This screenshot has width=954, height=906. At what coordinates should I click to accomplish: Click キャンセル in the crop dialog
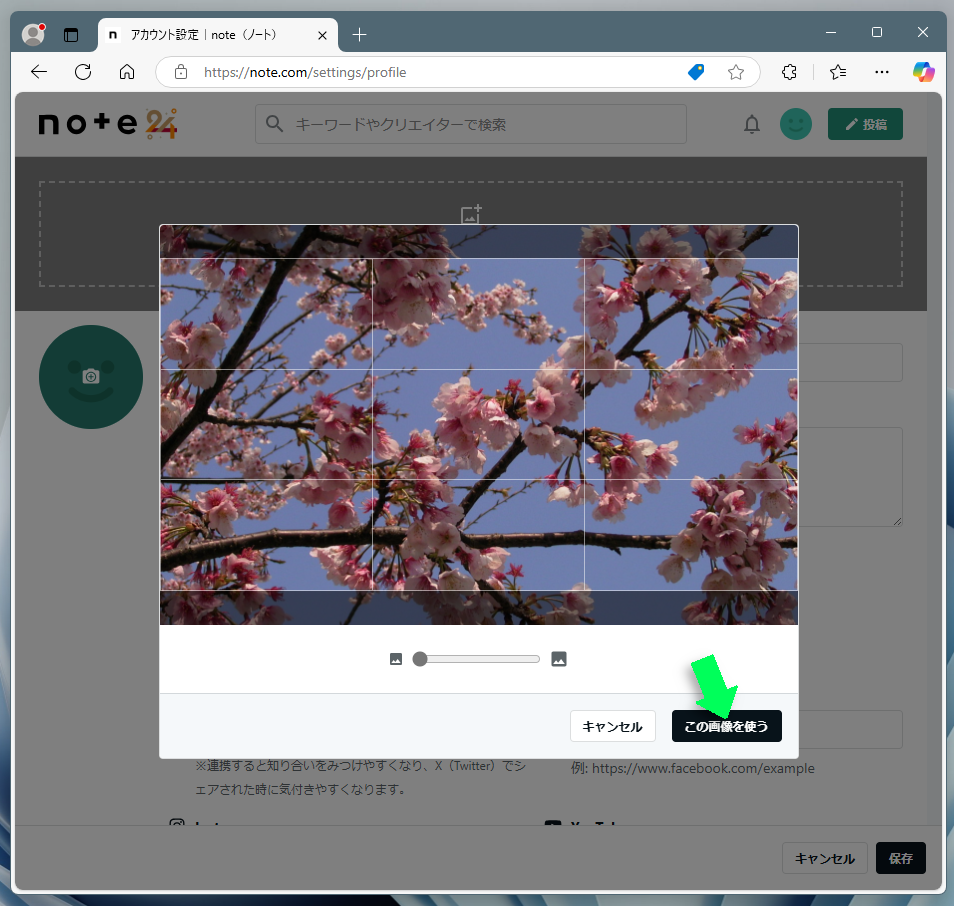click(x=613, y=726)
